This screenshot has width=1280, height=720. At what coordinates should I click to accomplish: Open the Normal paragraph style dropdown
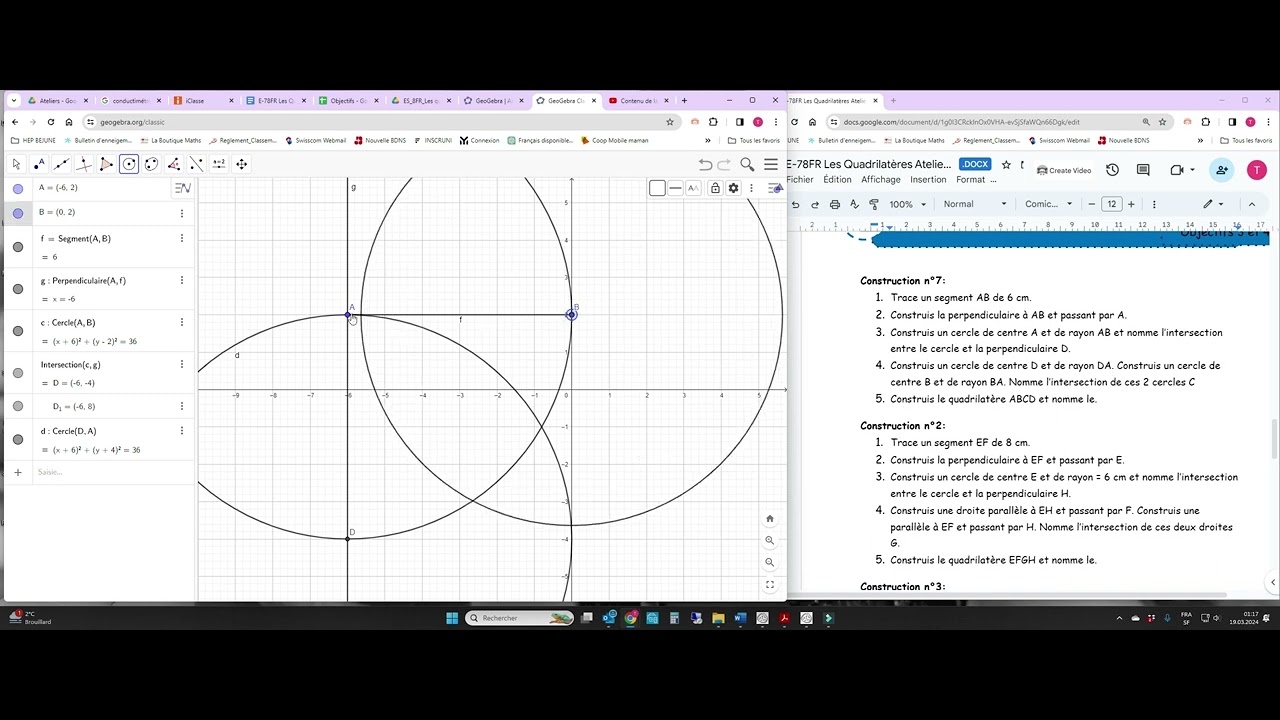click(975, 204)
